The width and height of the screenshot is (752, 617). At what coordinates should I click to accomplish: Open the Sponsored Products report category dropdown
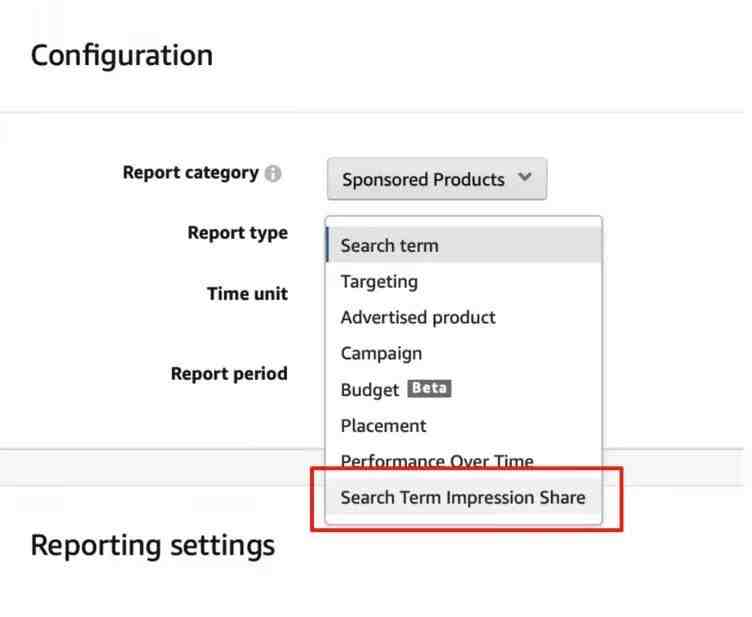[436, 180]
